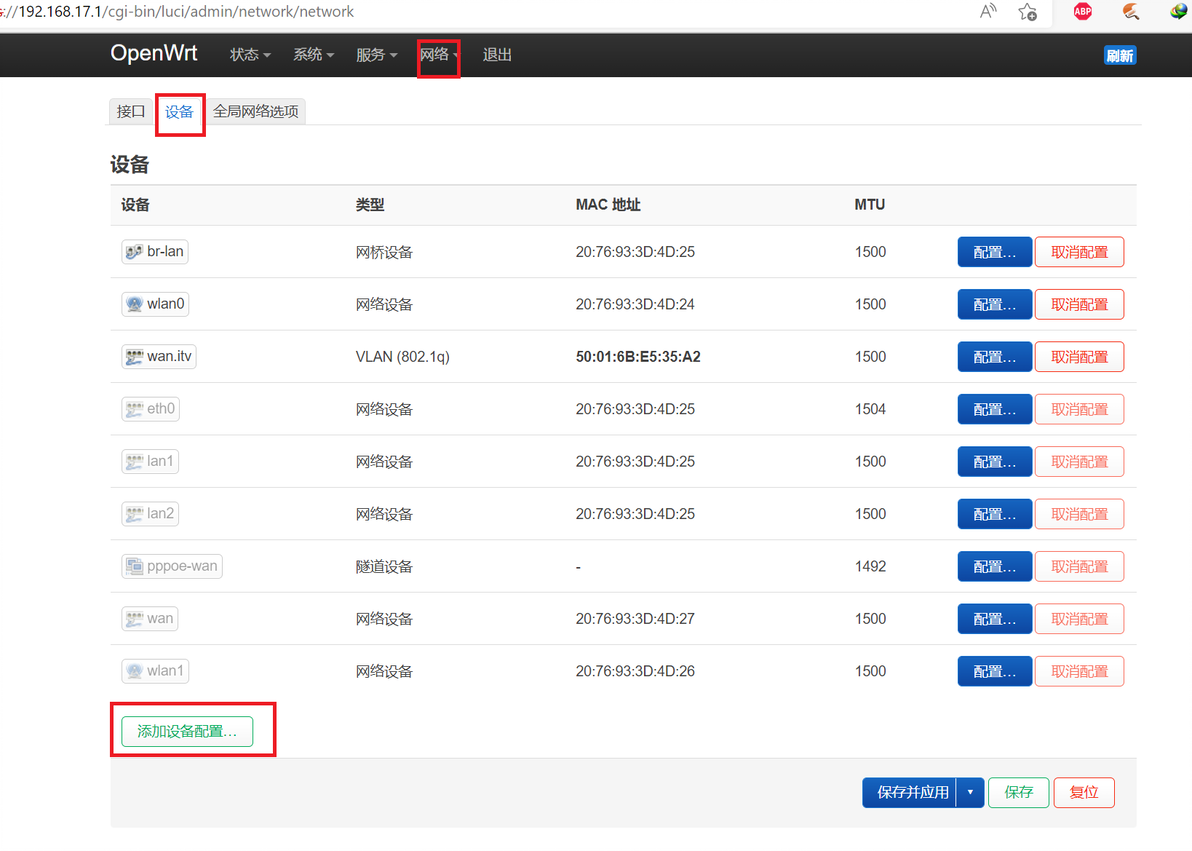
Task: Switch to the 接口 tab
Action: click(x=131, y=112)
